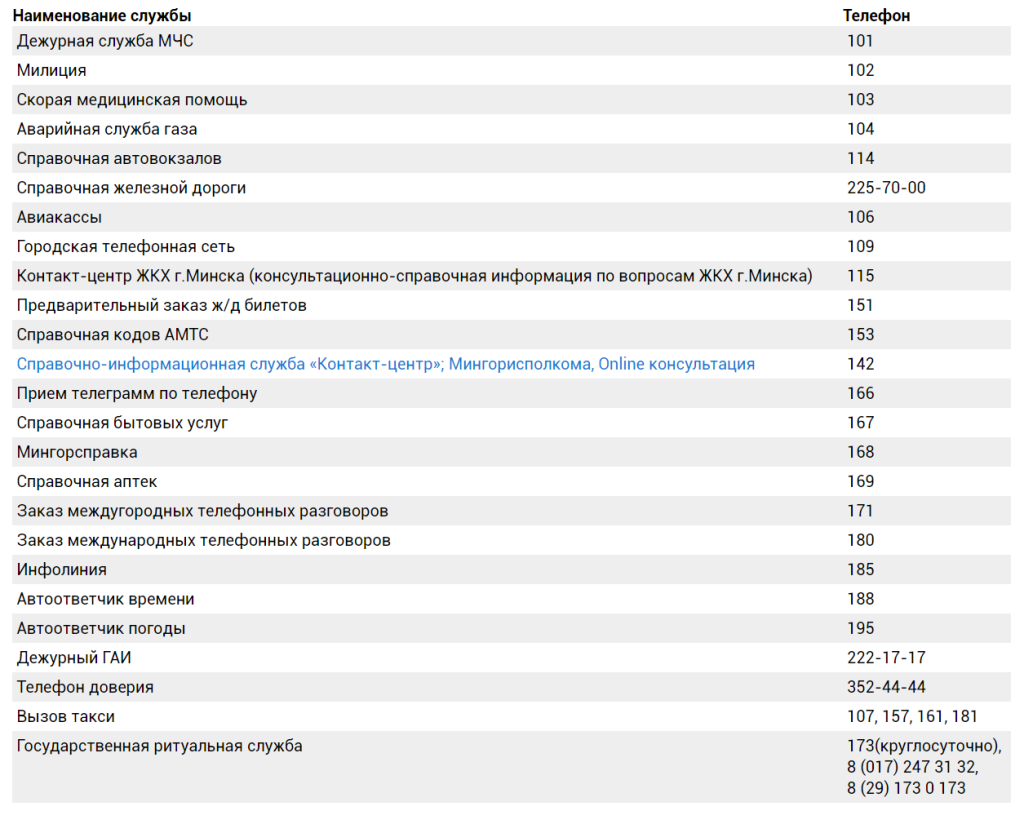The height and width of the screenshot is (824, 1024).
Task: Select Автоответчик погоды
Action: click(101, 628)
